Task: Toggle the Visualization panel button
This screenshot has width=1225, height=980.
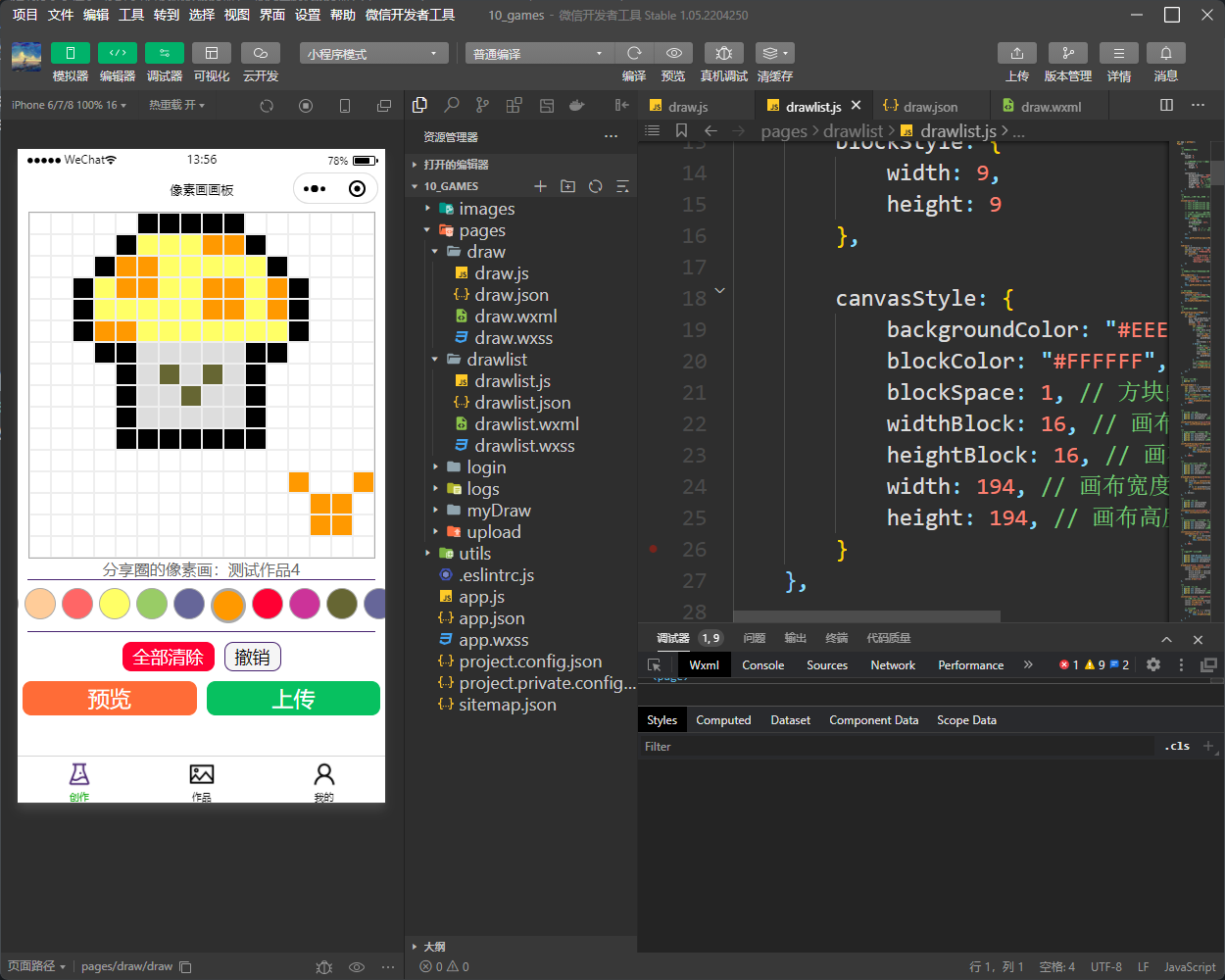Action: [211, 53]
